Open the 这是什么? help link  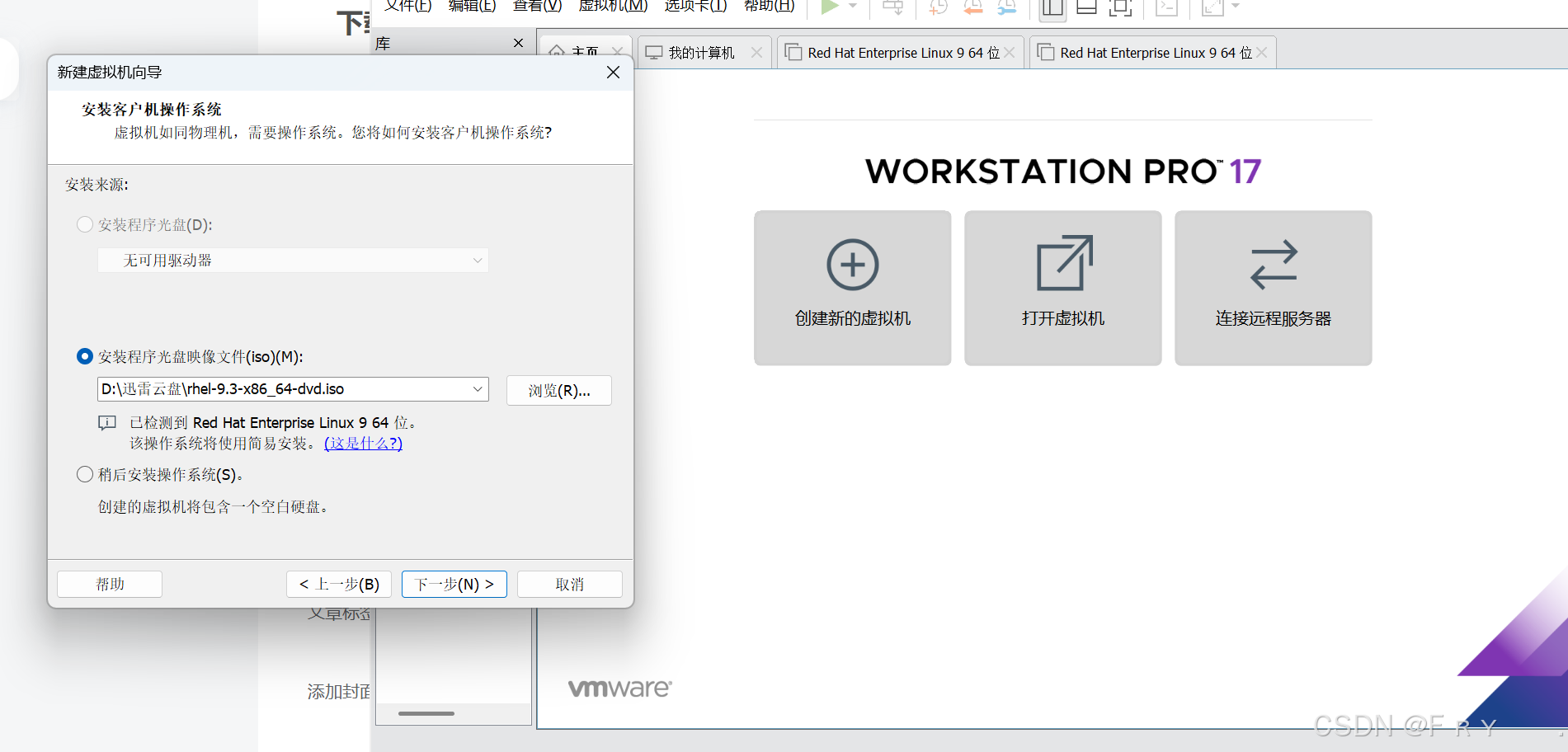point(363,443)
